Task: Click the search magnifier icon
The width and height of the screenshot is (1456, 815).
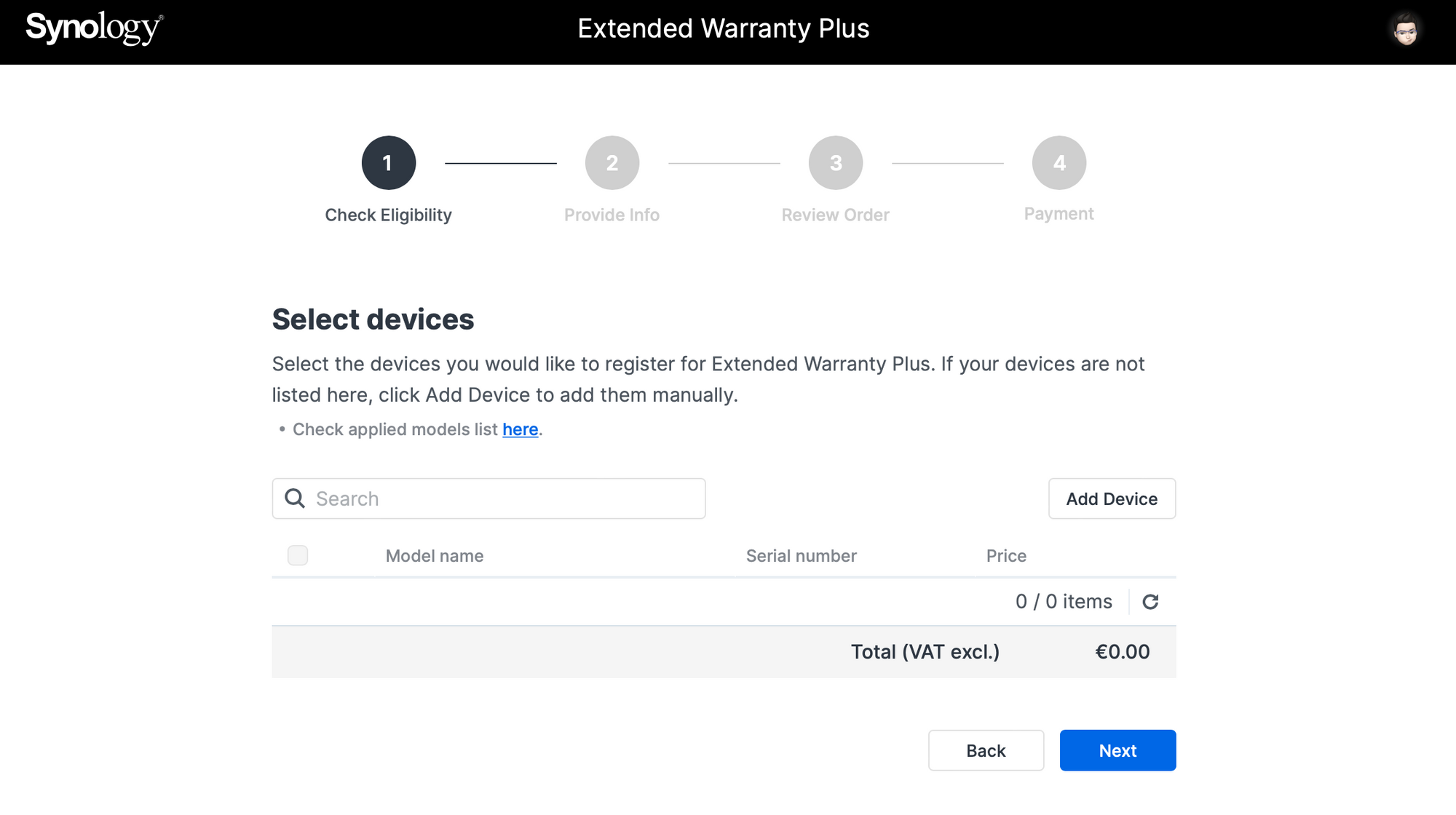Action: click(x=295, y=498)
